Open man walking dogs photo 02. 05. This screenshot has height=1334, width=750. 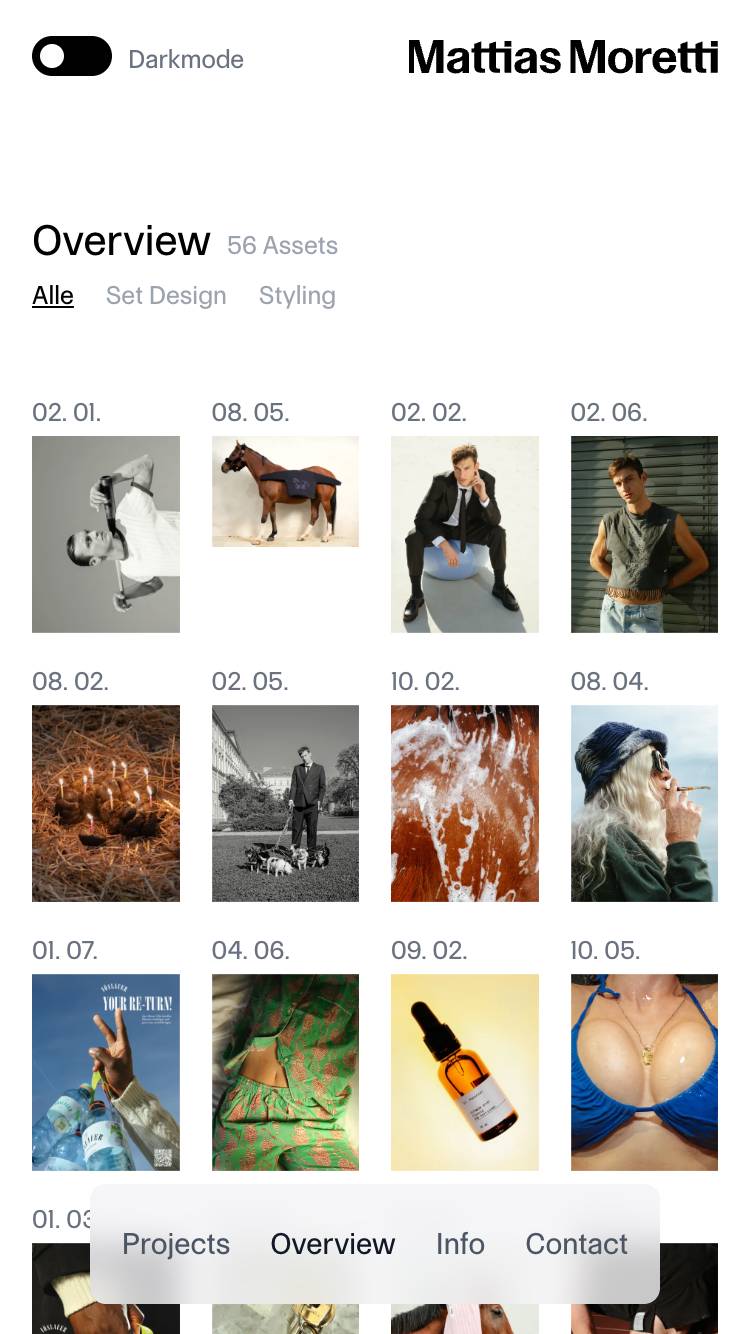tap(285, 803)
